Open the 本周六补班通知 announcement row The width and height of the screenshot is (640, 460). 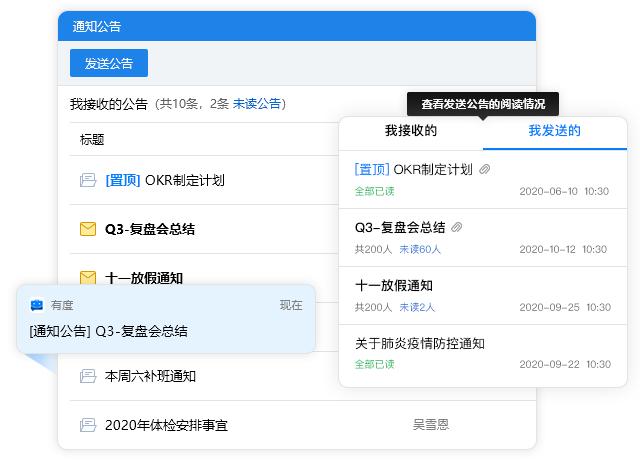pos(150,376)
